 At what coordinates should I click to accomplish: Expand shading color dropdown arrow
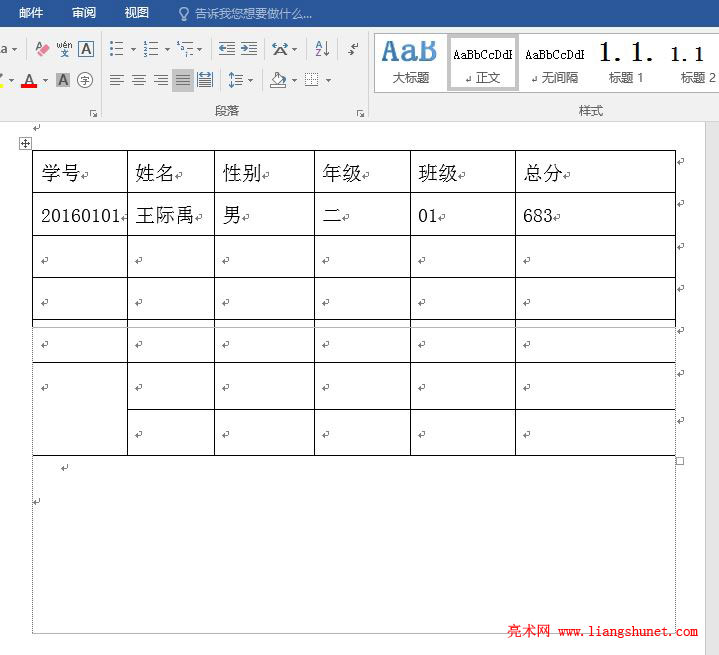point(294,80)
